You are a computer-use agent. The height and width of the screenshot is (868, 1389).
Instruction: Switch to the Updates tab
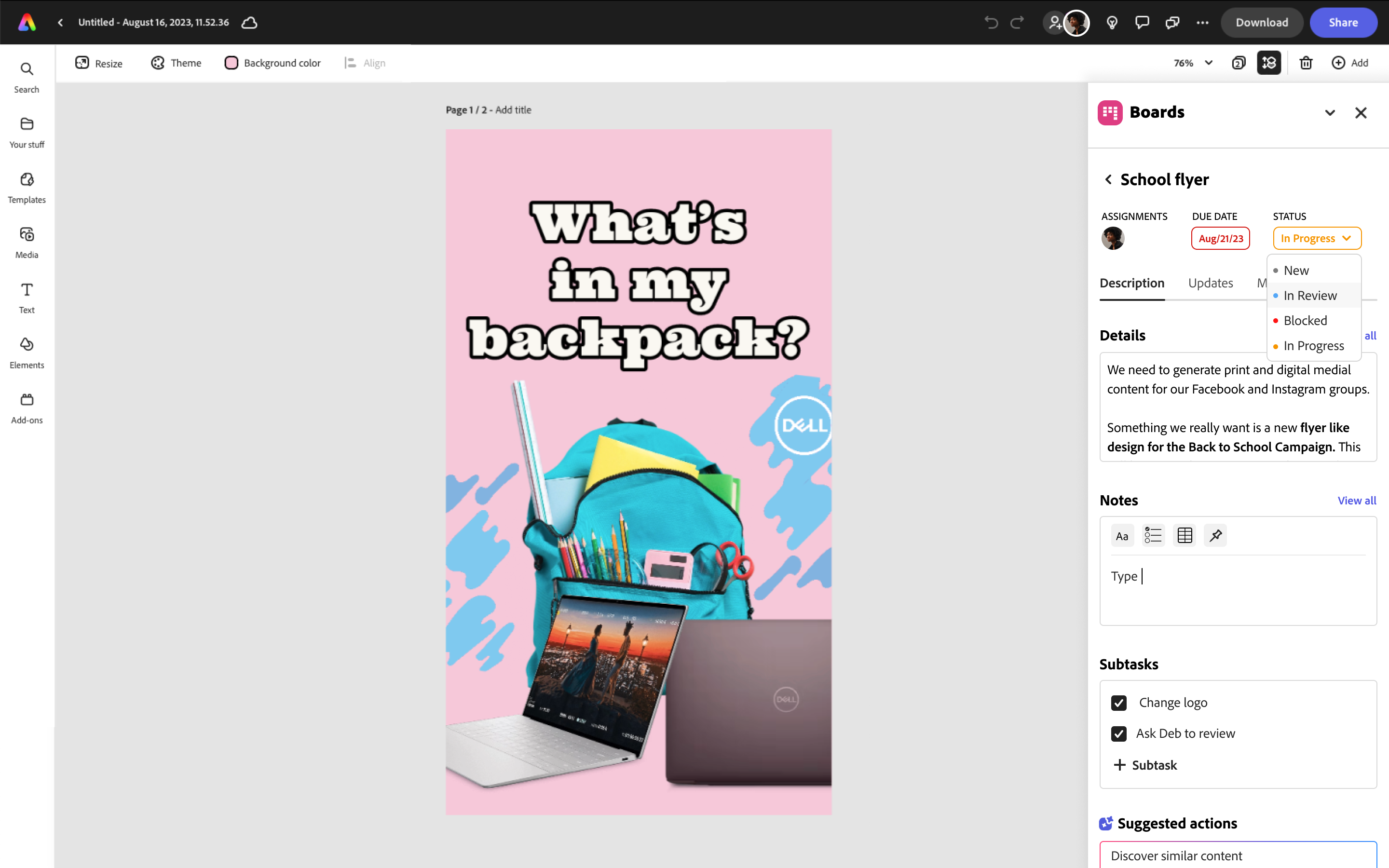[1210, 283]
